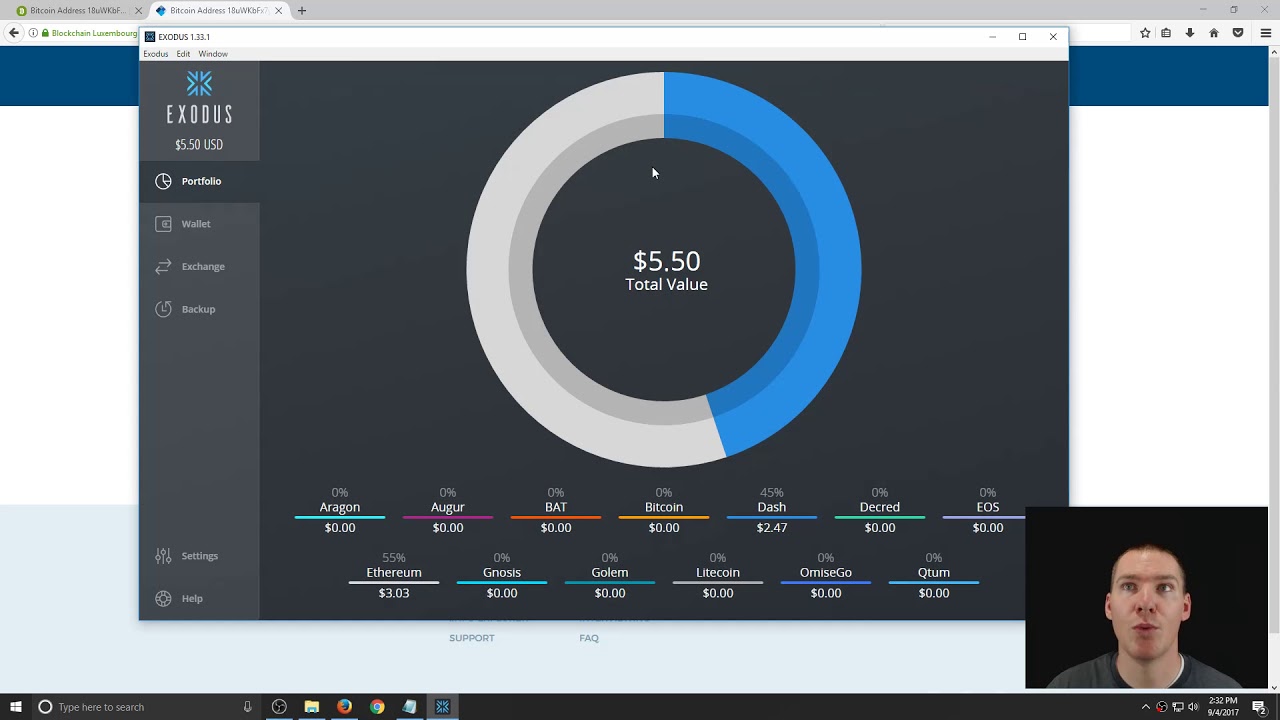Viewport: 1280px width, 720px height.
Task: Click the volume icon in the system tray
Action: pyautogui.click(x=1193, y=707)
